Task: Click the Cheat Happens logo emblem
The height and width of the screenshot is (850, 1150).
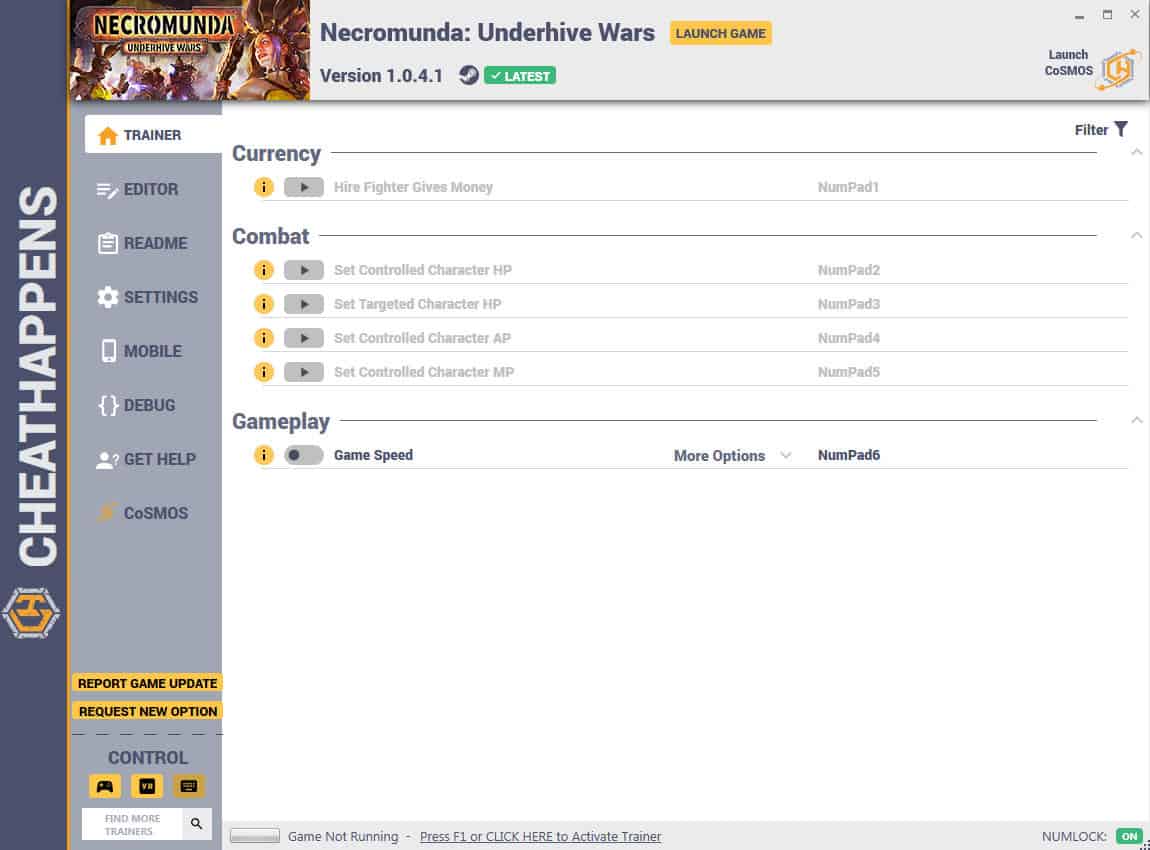Action: (x=31, y=612)
